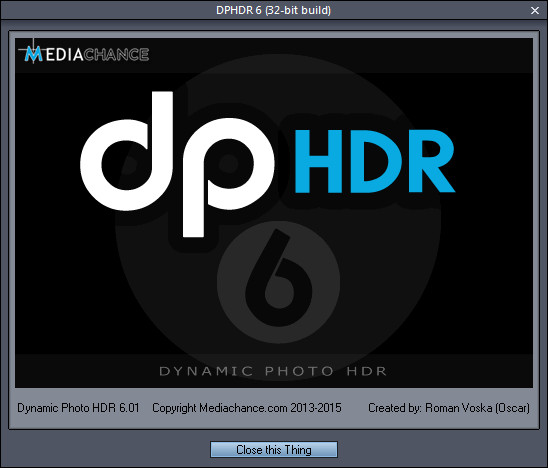Click the 'Close this Thing' button
The height and width of the screenshot is (468, 548).
(x=274, y=449)
